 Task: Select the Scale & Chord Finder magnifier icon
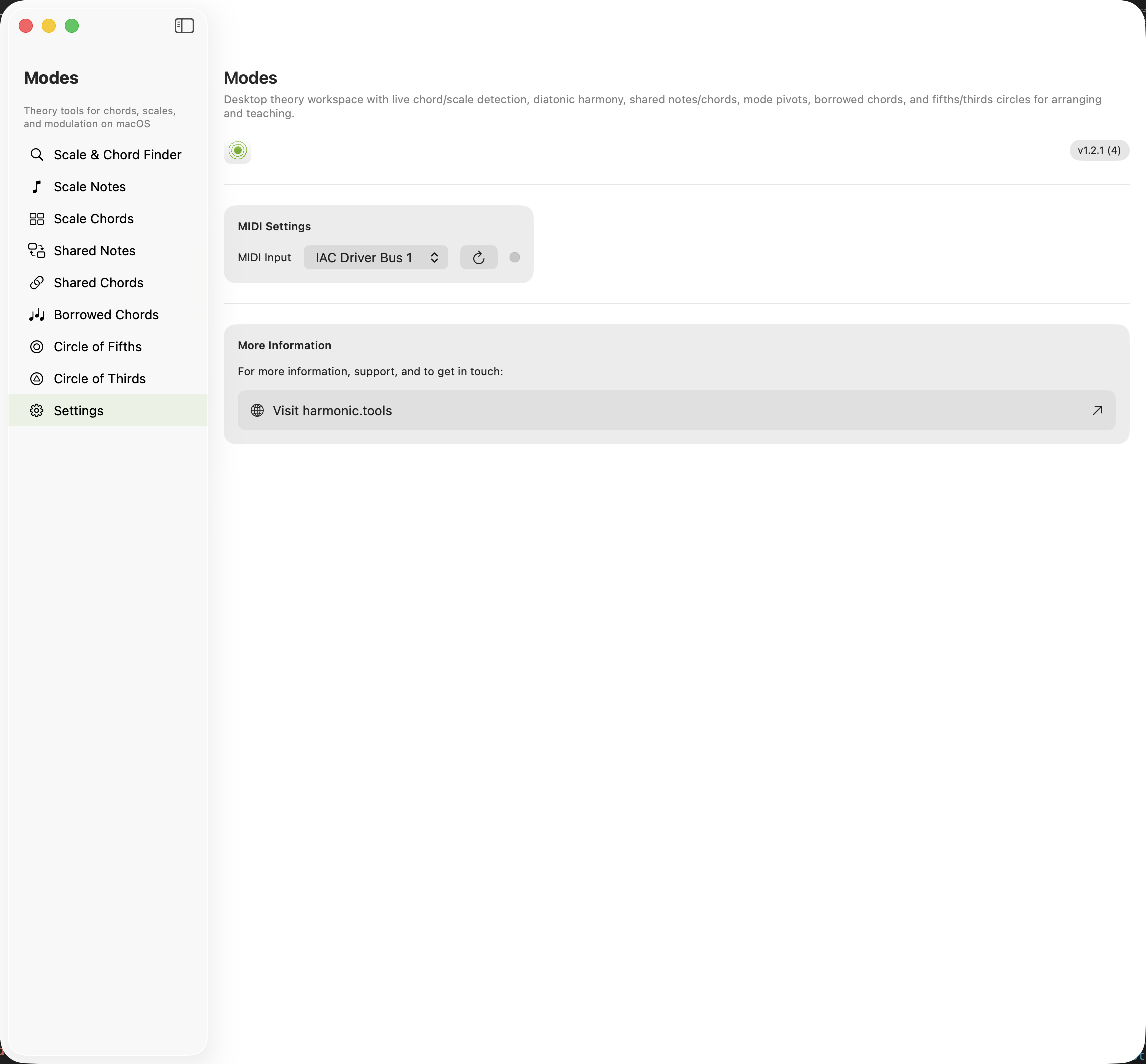tap(37, 155)
